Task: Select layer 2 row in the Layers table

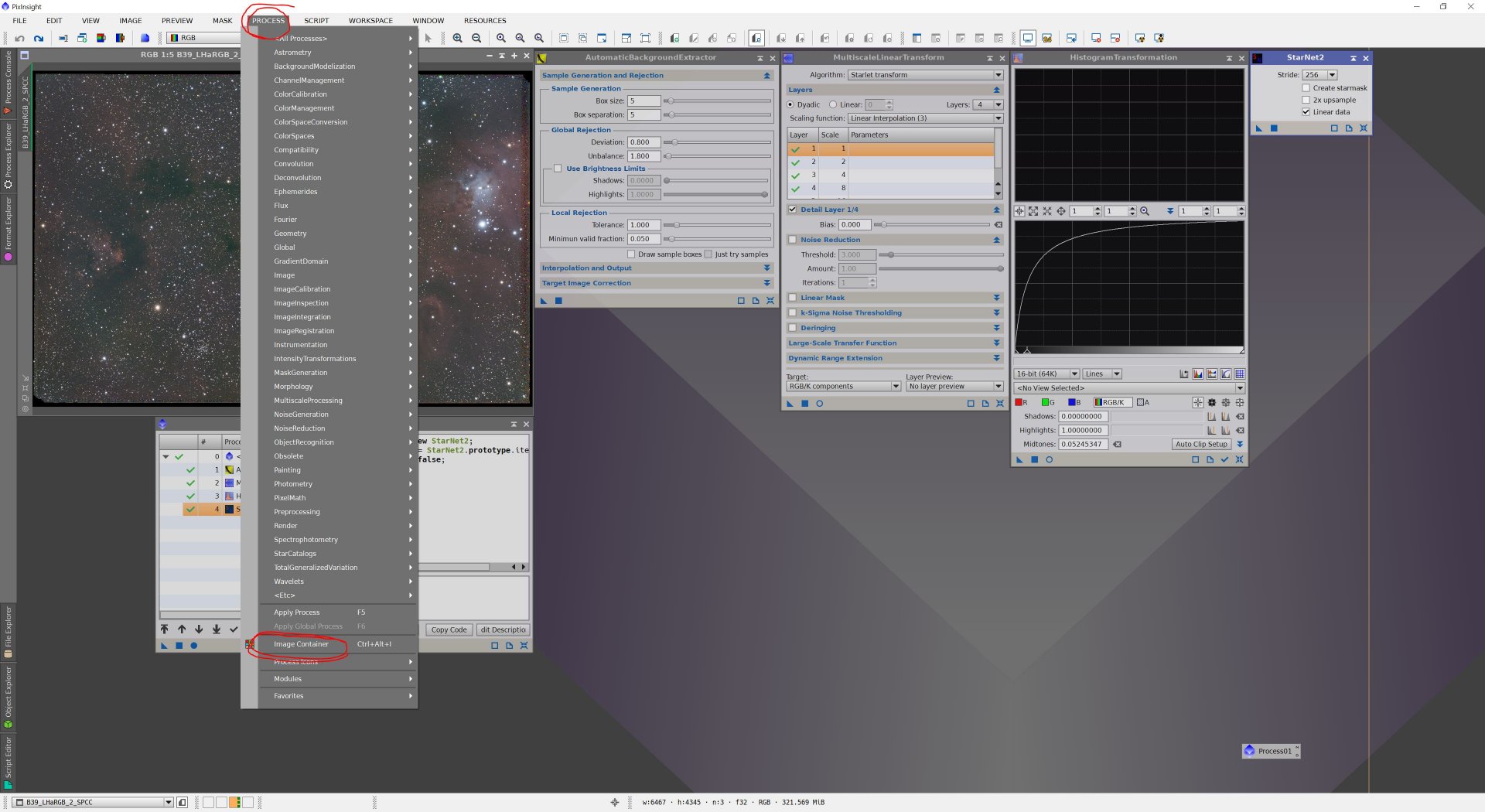Action: click(x=890, y=162)
